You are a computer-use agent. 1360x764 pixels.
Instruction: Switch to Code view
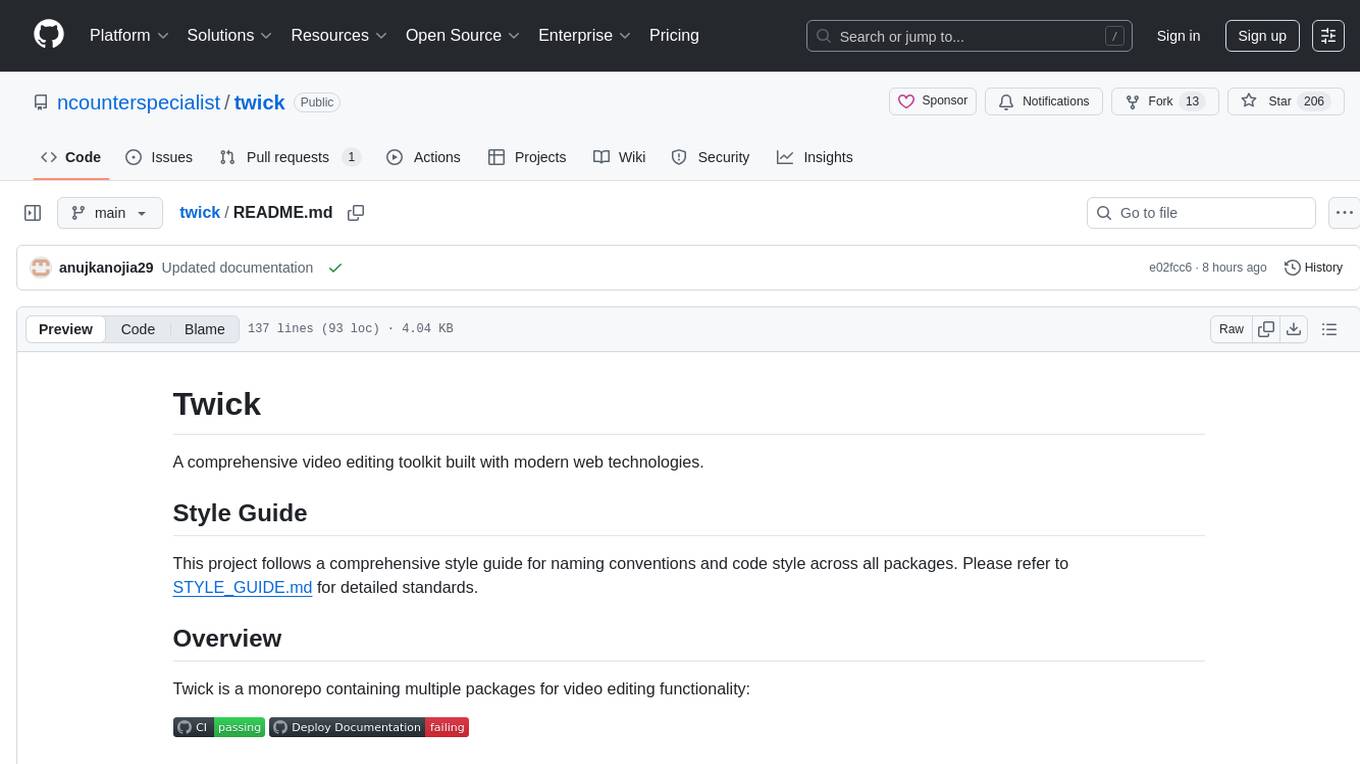[x=138, y=329]
